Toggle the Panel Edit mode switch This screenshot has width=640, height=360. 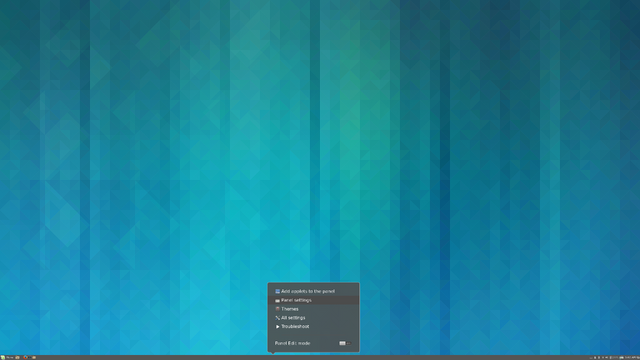click(345, 343)
